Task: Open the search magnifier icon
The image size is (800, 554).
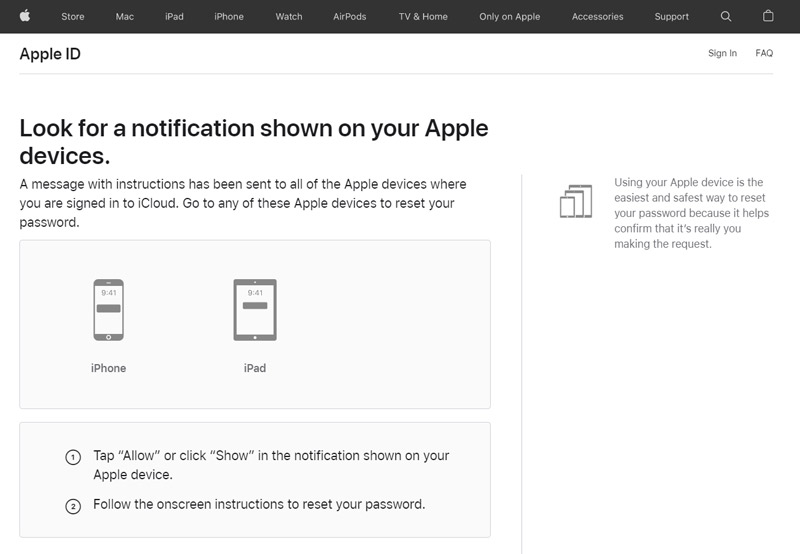Action: [726, 16]
